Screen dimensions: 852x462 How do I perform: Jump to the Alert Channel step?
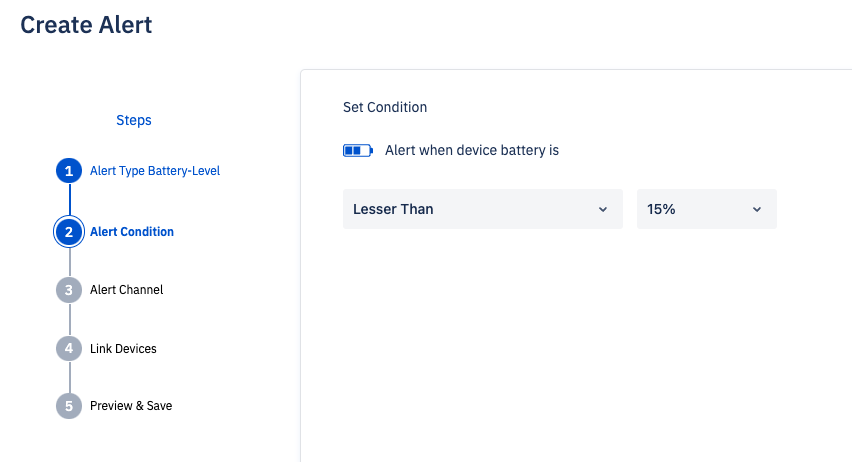coord(126,290)
